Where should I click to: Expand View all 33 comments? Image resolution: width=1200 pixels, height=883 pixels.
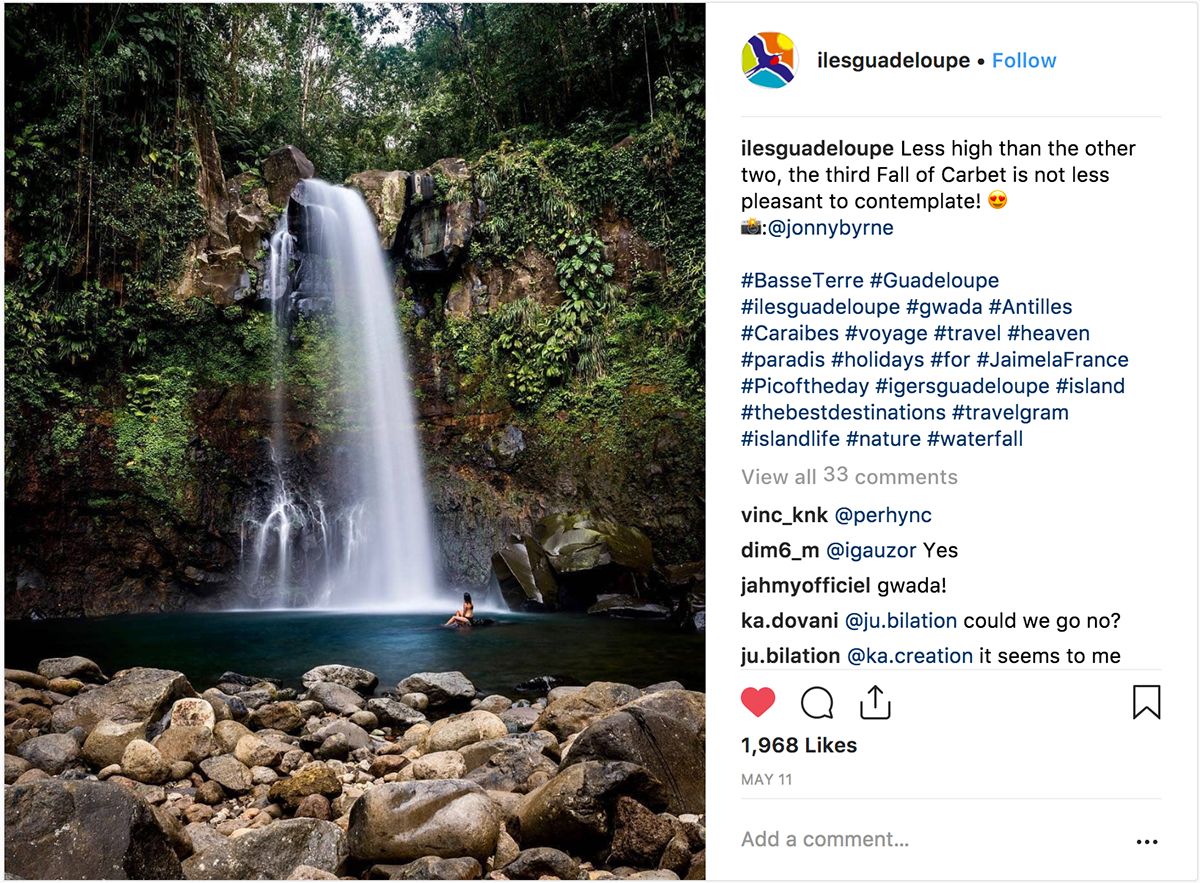coord(849,476)
